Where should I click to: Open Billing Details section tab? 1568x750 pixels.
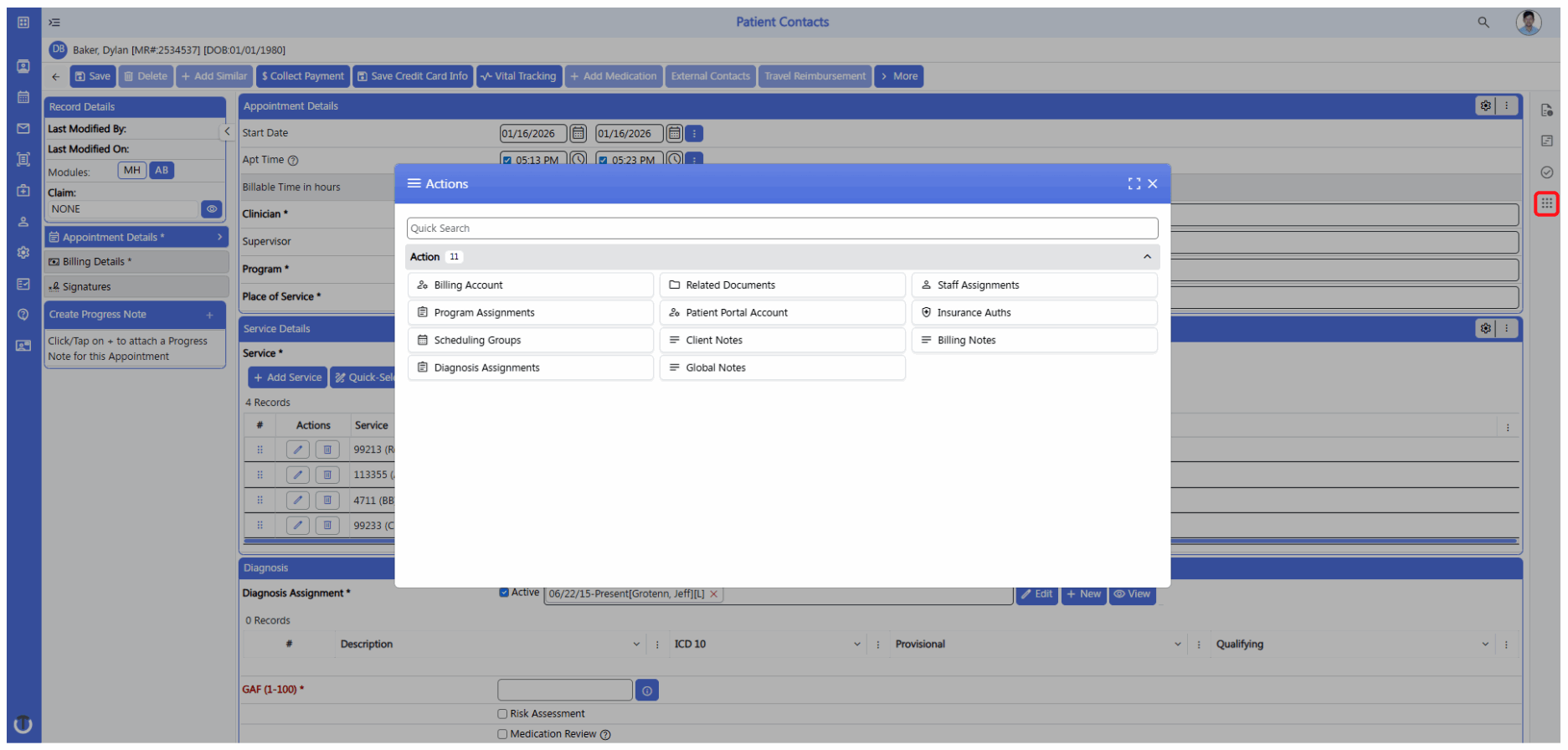[136, 262]
